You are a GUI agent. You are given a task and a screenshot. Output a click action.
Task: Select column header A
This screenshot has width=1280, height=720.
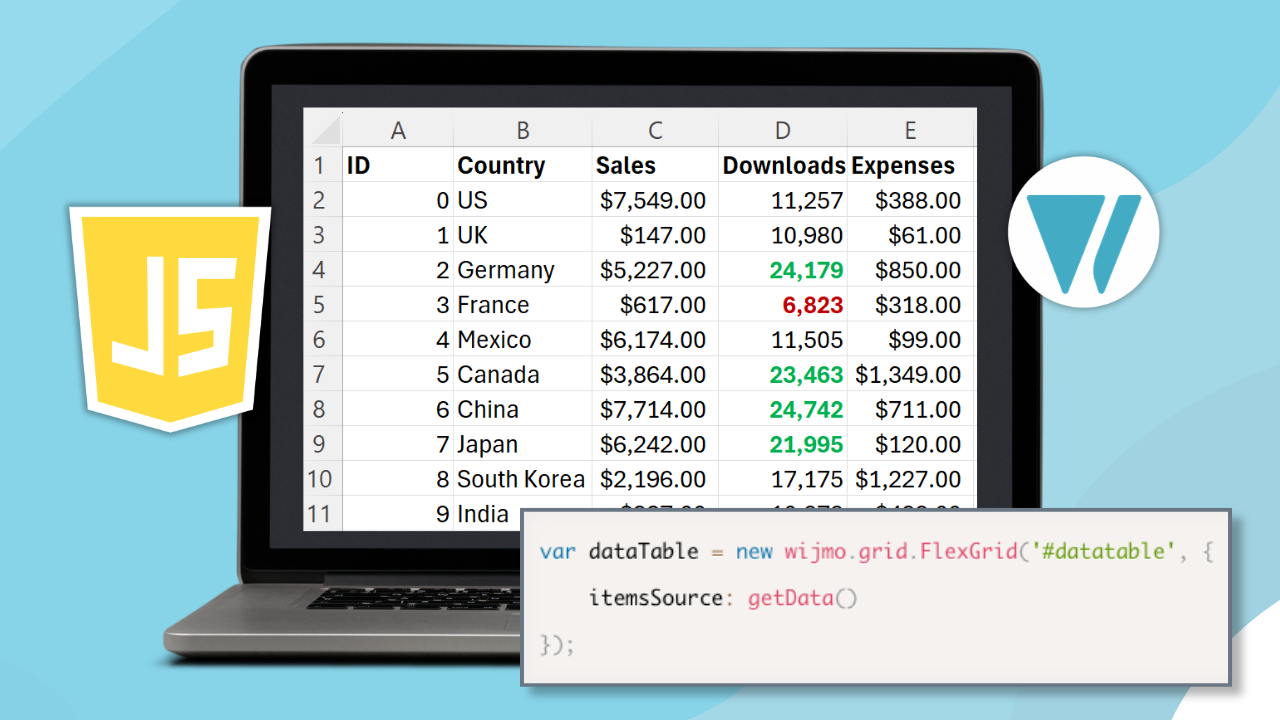click(x=398, y=130)
